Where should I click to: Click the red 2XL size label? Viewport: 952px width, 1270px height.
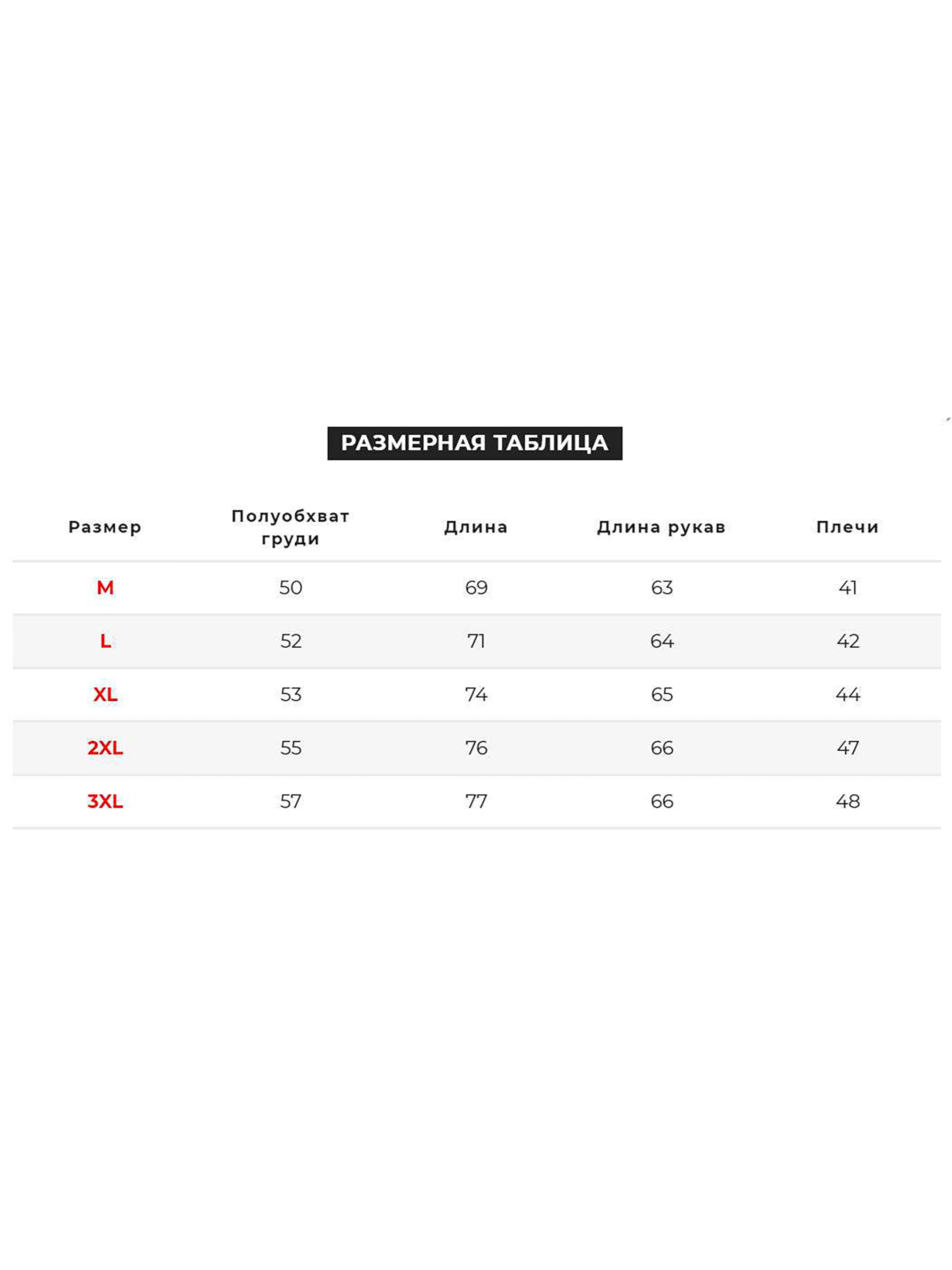coord(105,747)
